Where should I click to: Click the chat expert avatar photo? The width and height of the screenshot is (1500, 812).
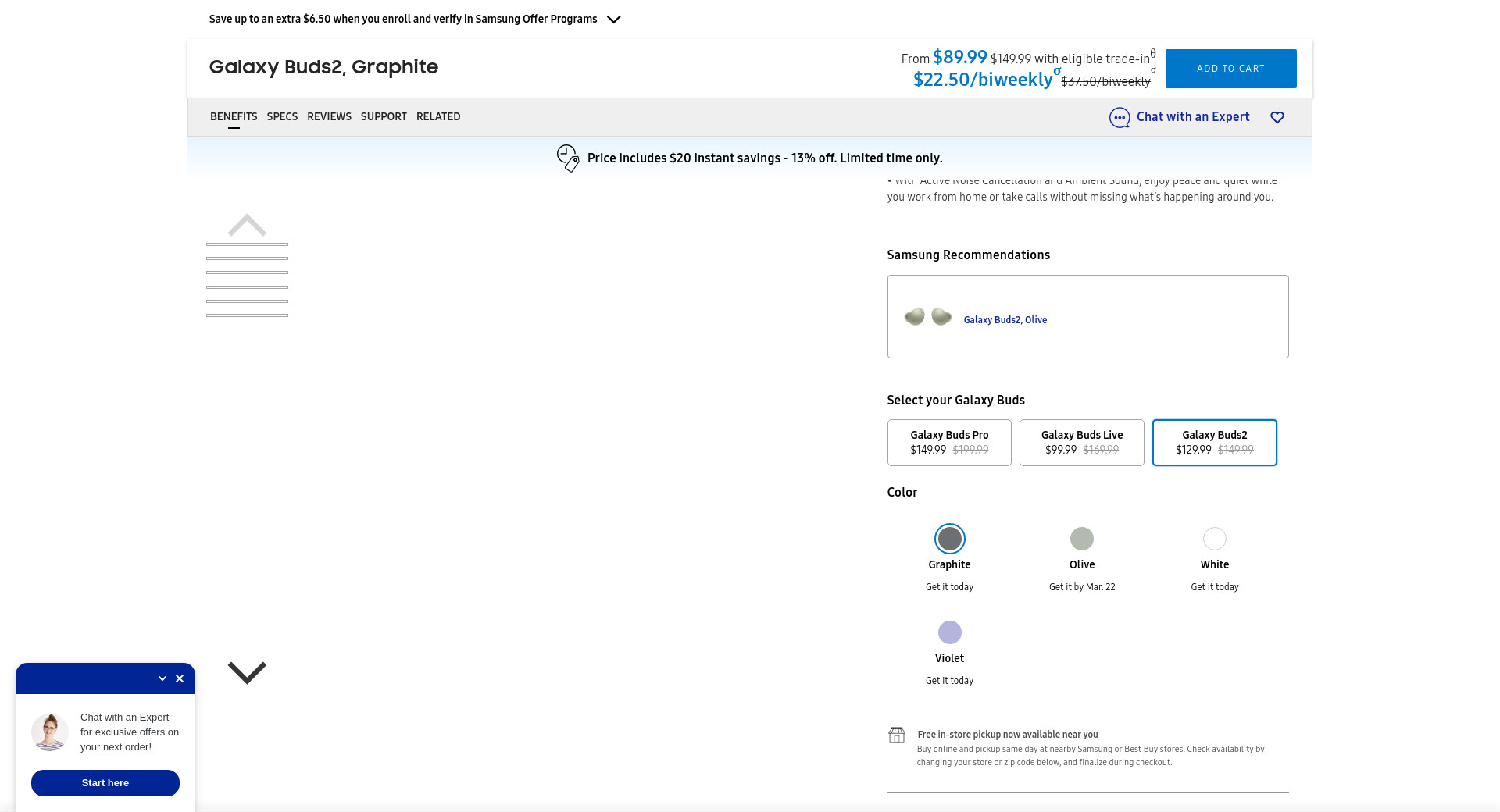coord(50,732)
